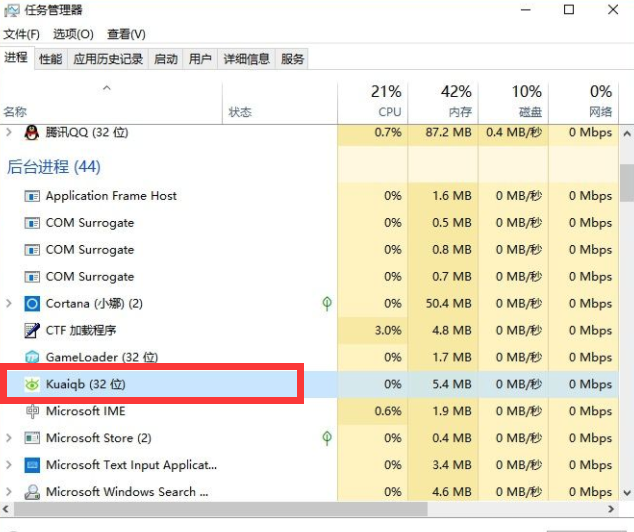Viewport: 634px width, 532px height.
Task: Select the Microsoft IME process name
Action: (86, 411)
